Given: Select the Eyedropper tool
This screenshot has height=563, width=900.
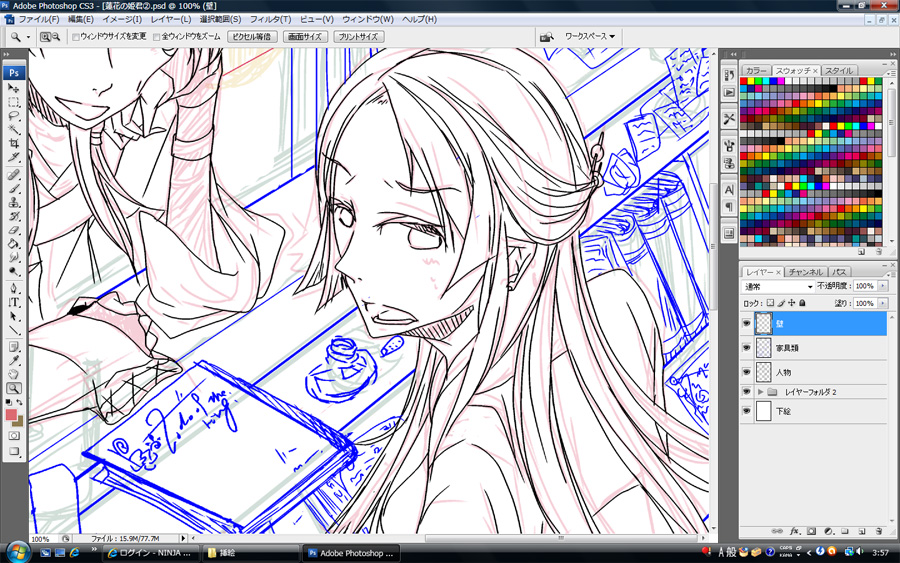Looking at the screenshot, I should coord(14,361).
